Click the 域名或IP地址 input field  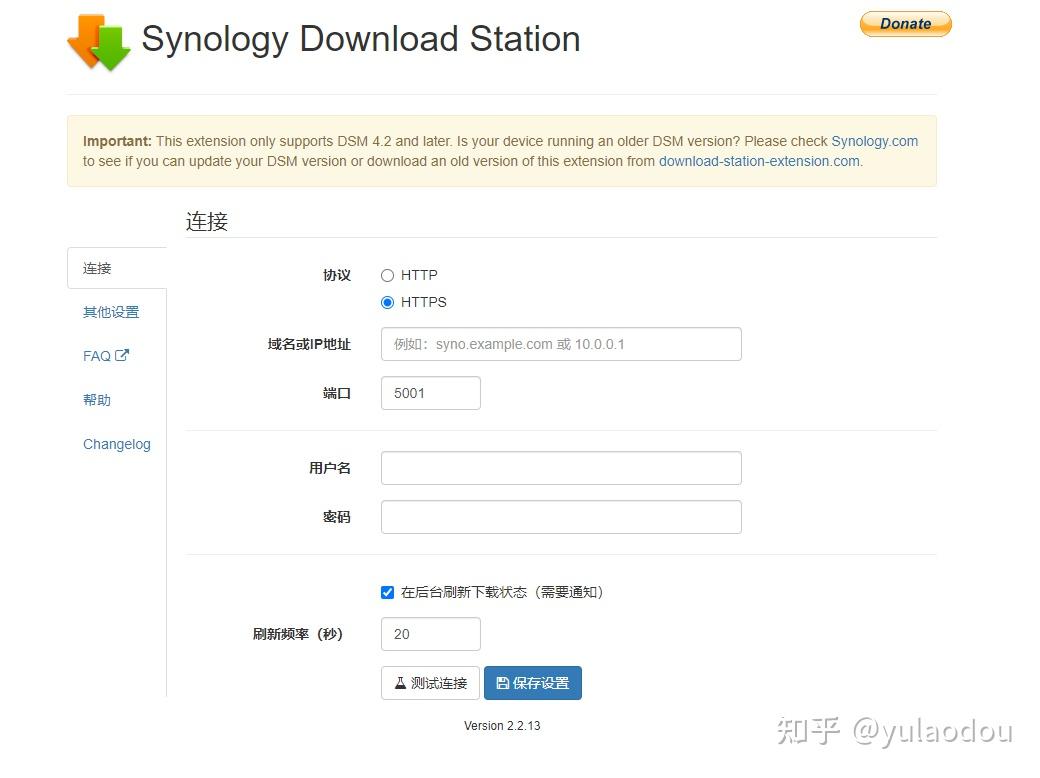tap(561, 343)
